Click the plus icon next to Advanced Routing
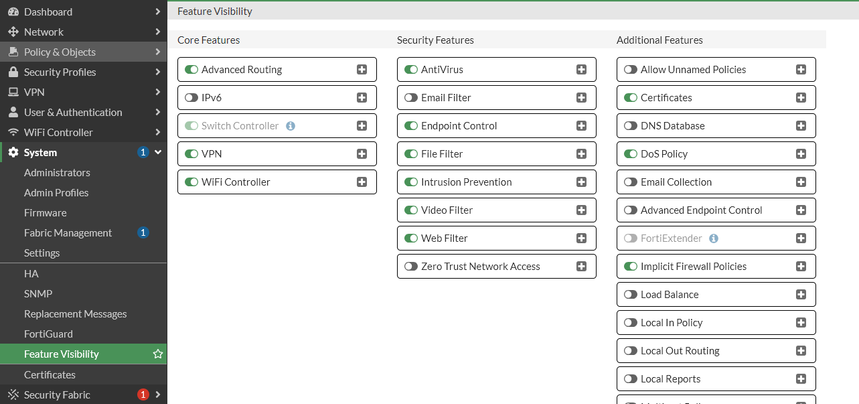The image size is (859, 404). 362,70
